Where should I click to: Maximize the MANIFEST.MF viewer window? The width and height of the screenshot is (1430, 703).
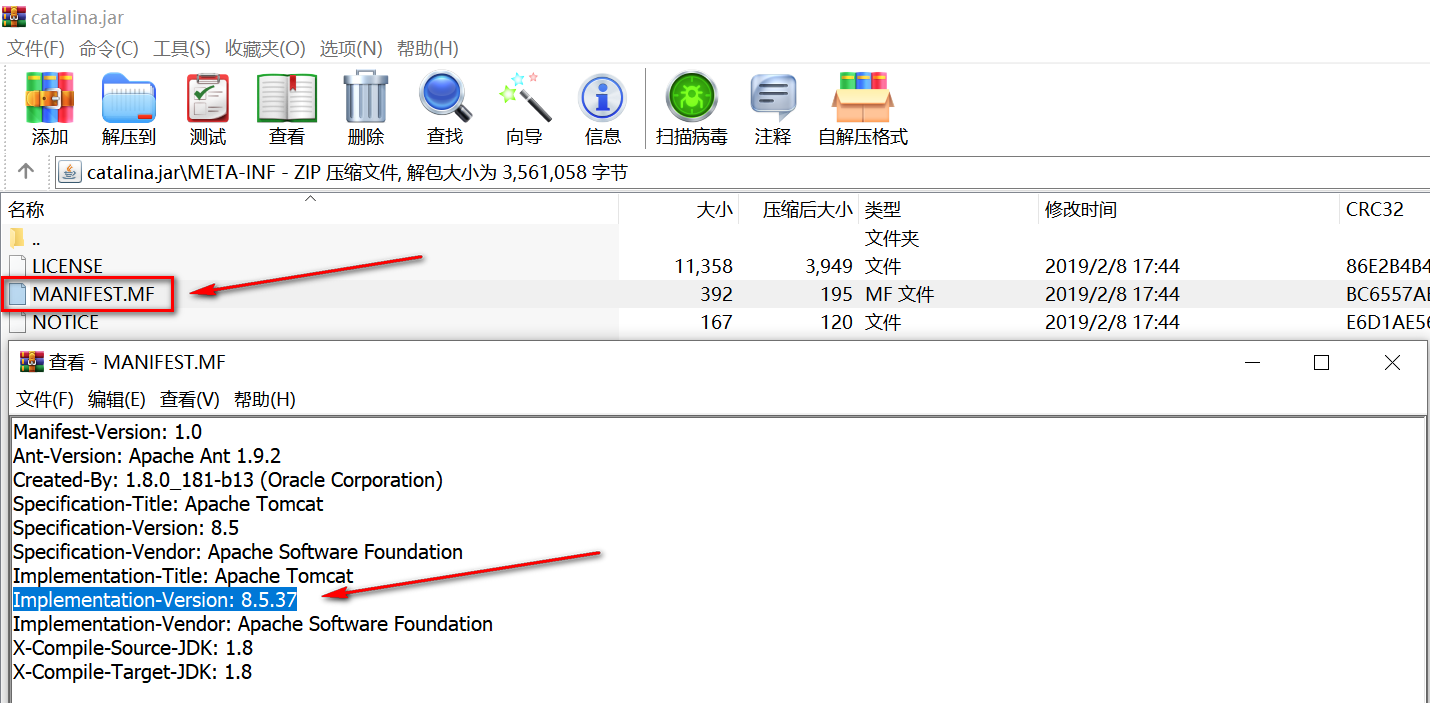[1321, 362]
